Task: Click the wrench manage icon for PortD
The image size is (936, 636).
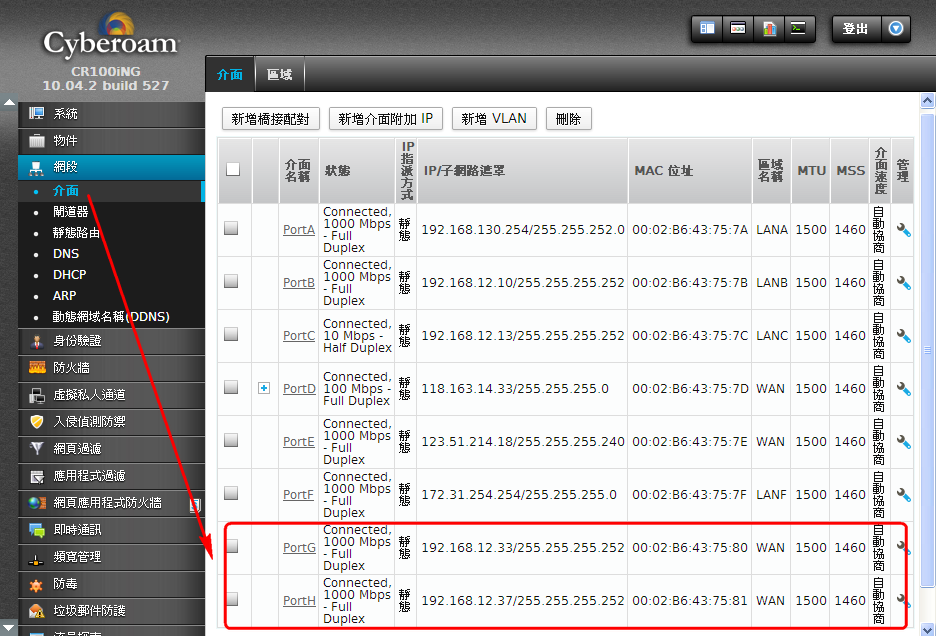Action: pos(903,389)
